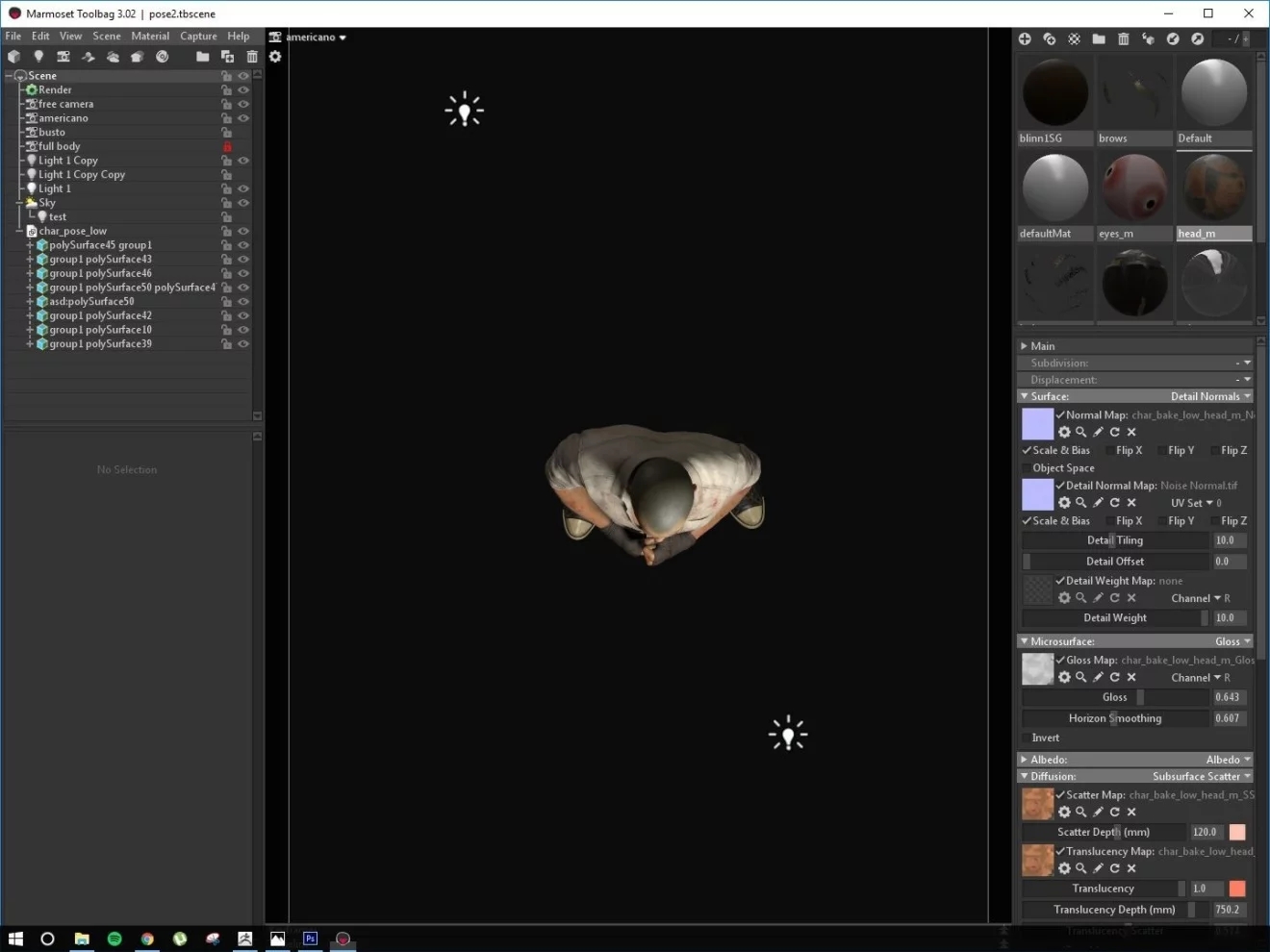Add a new sky object from the scene toolbar

[113, 57]
